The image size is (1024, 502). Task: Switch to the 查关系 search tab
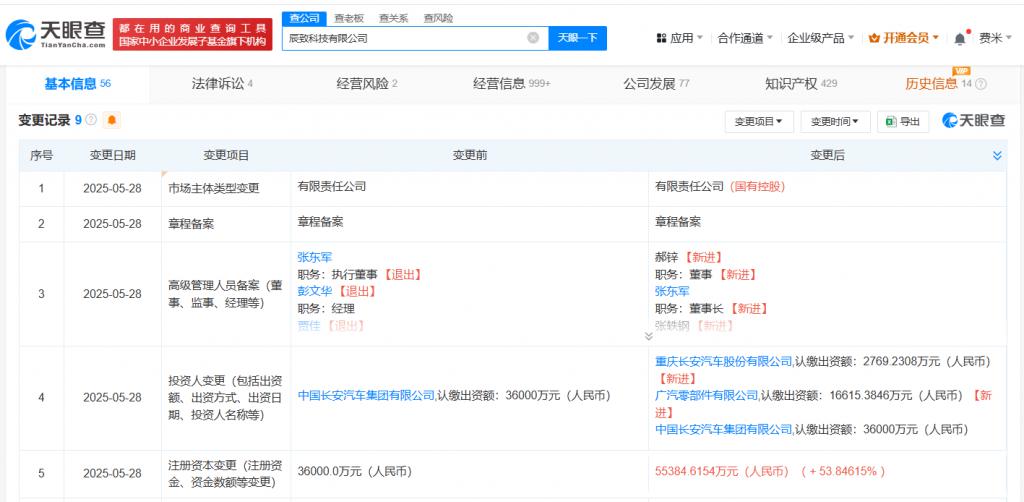point(393,18)
